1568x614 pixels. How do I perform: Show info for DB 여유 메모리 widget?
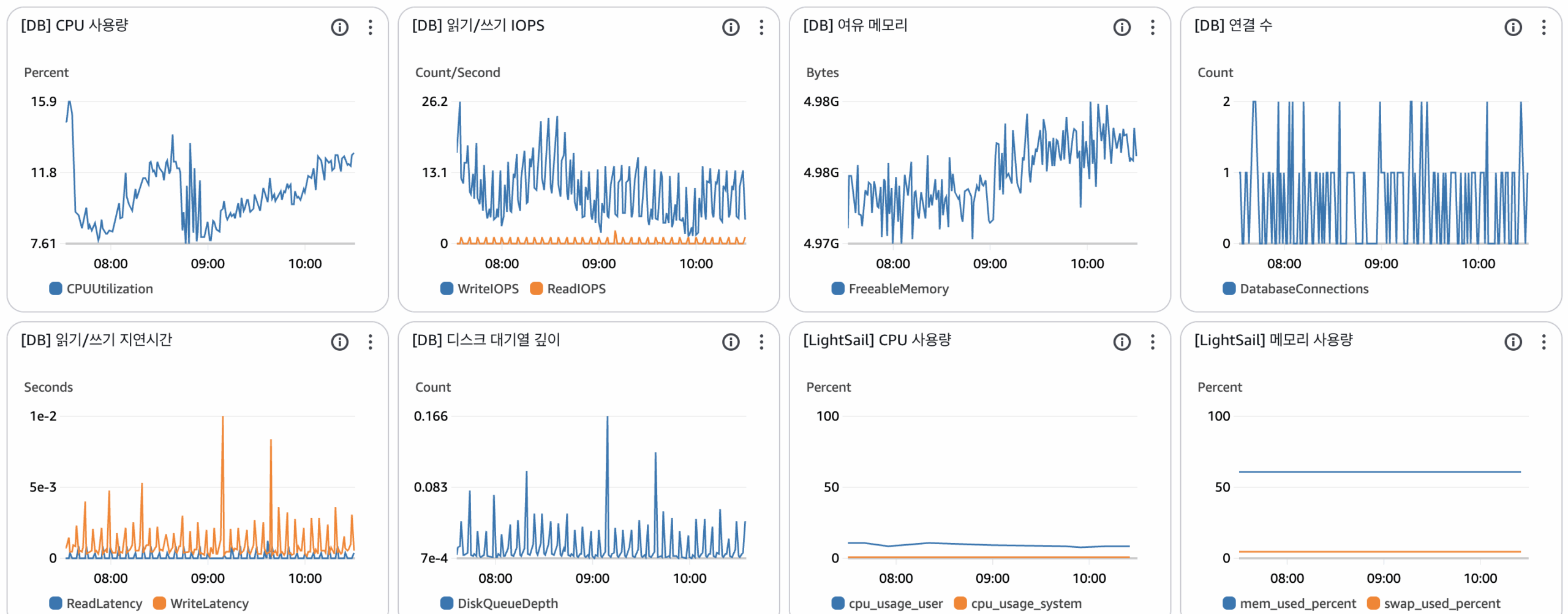point(1121,27)
